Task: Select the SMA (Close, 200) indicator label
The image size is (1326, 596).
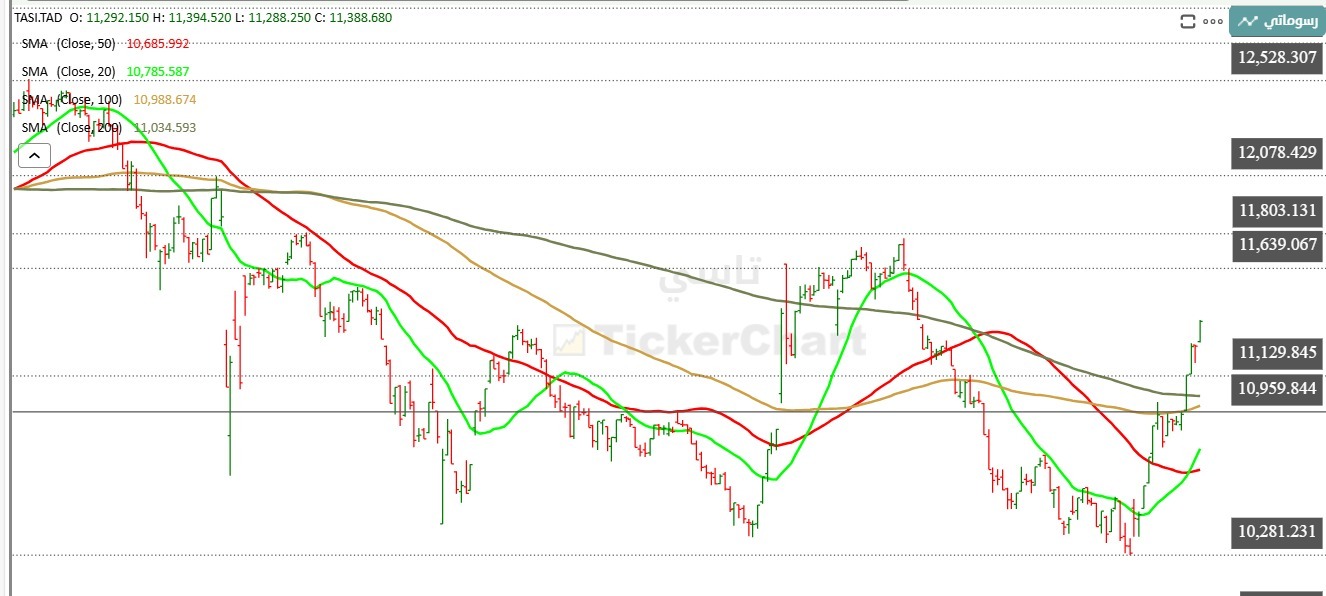Action: (x=72, y=127)
